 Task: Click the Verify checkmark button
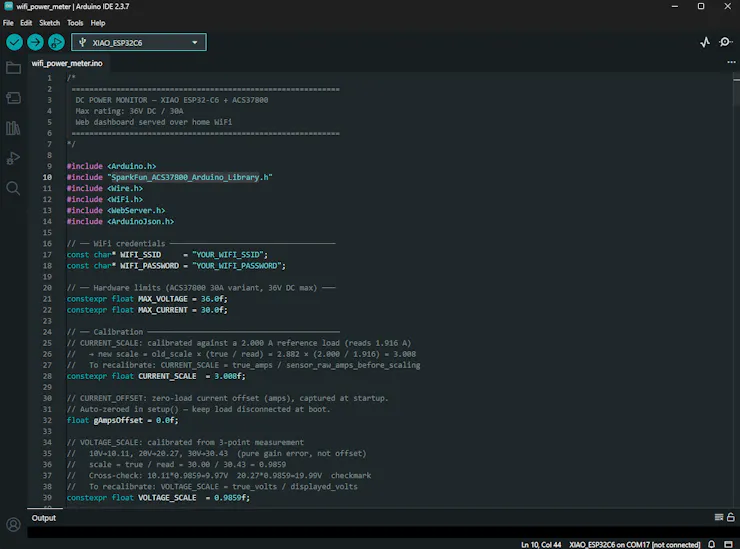[x=15, y=42]
